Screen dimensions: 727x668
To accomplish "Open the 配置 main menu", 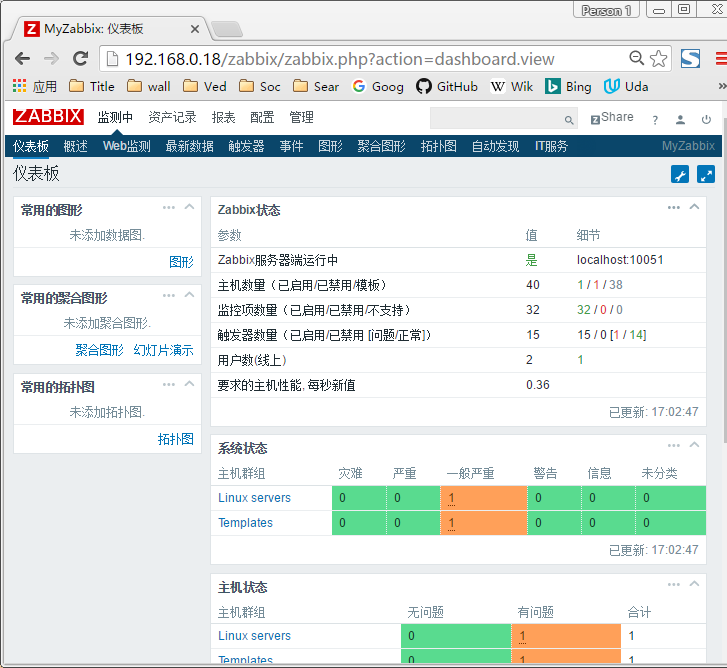I will (x=262, y=117).
